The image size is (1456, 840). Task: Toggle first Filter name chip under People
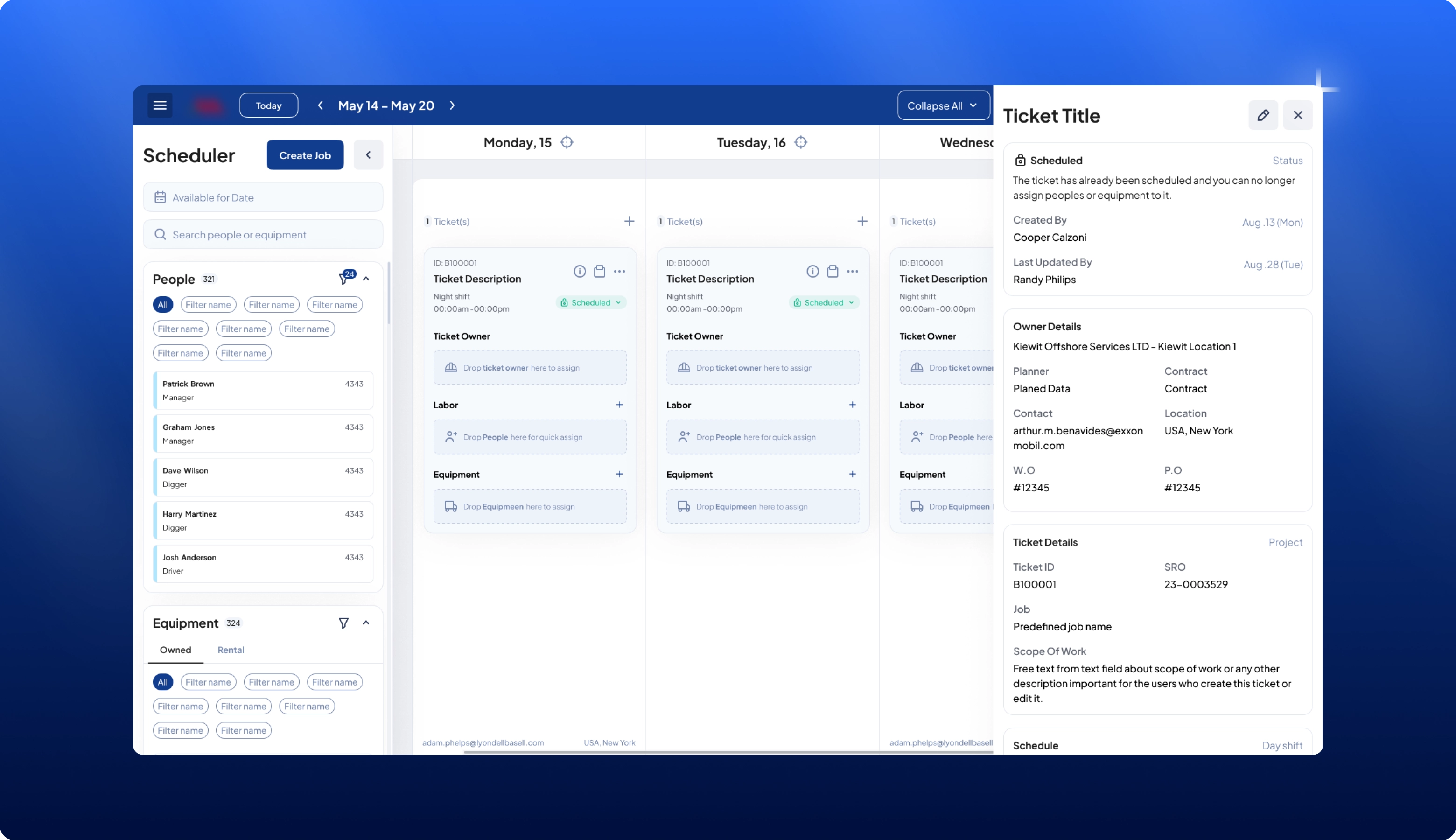click(x=208, y=305)
